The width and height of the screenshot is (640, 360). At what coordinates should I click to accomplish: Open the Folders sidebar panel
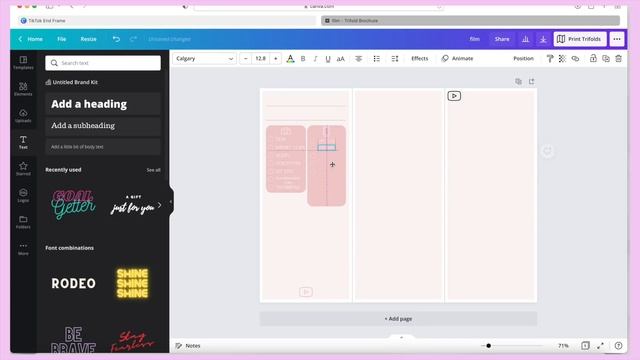[x=23, y=222]
